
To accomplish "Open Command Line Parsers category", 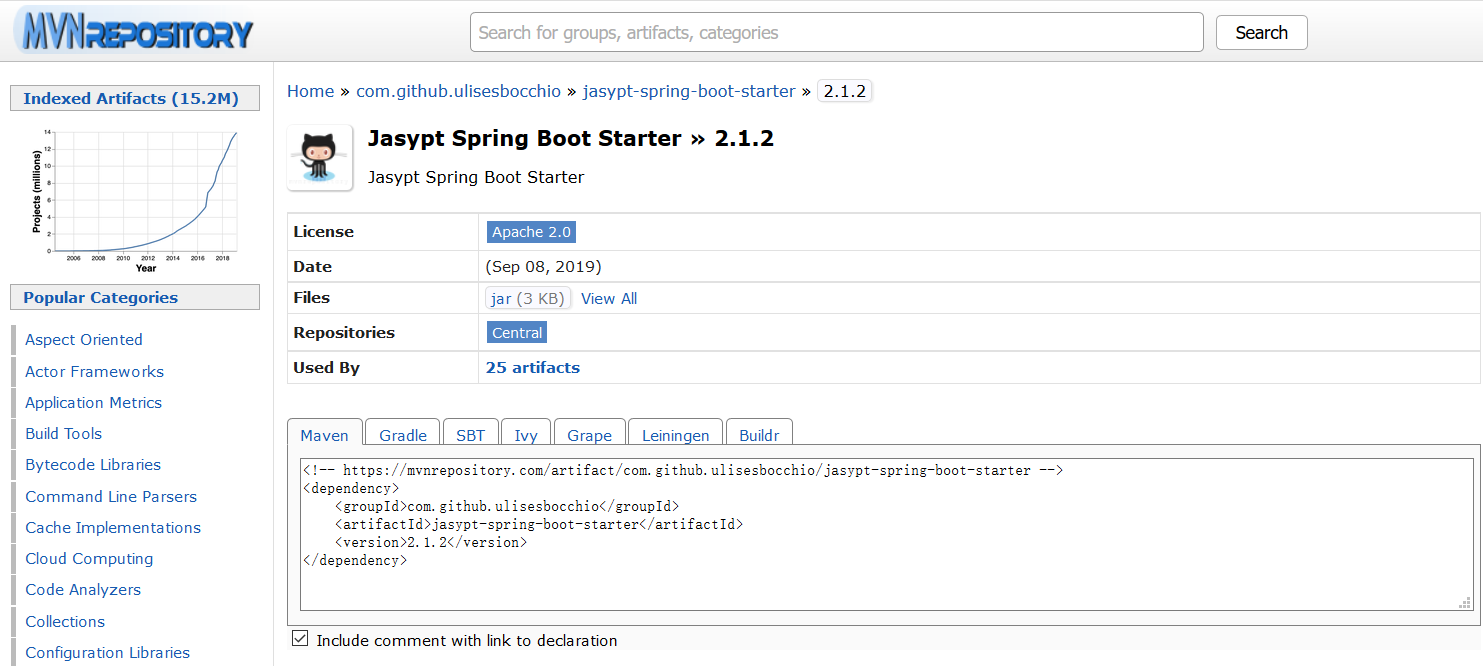I will [x=111, y=496].
